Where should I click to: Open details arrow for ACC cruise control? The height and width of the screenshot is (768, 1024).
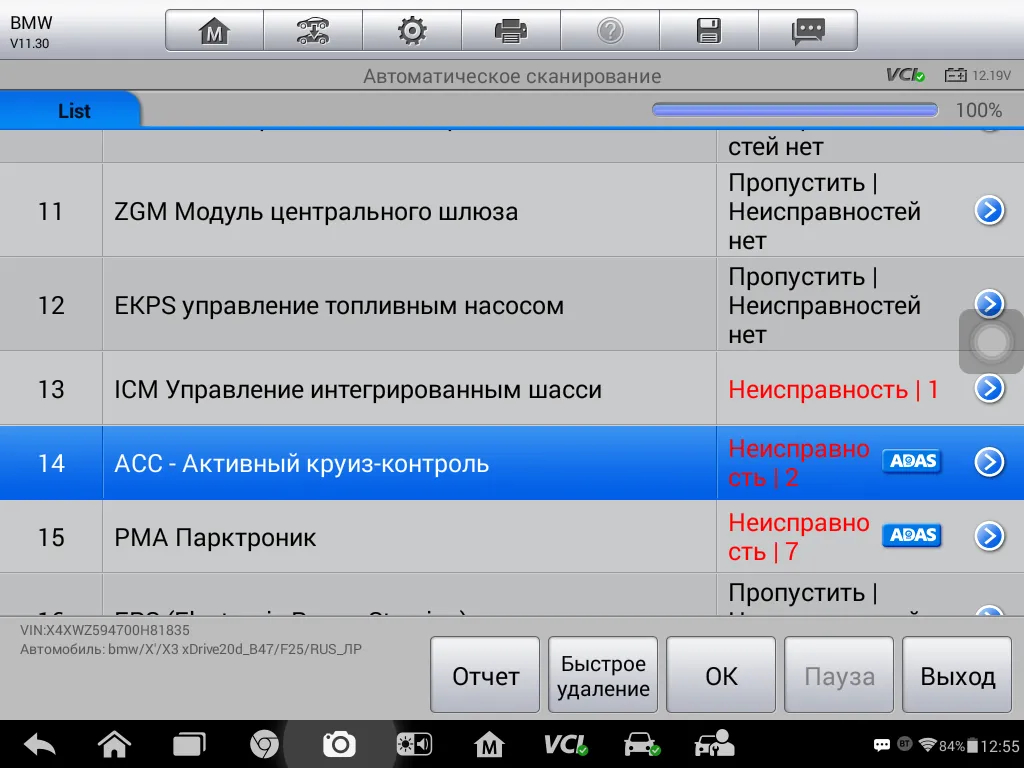click(989, 462)
